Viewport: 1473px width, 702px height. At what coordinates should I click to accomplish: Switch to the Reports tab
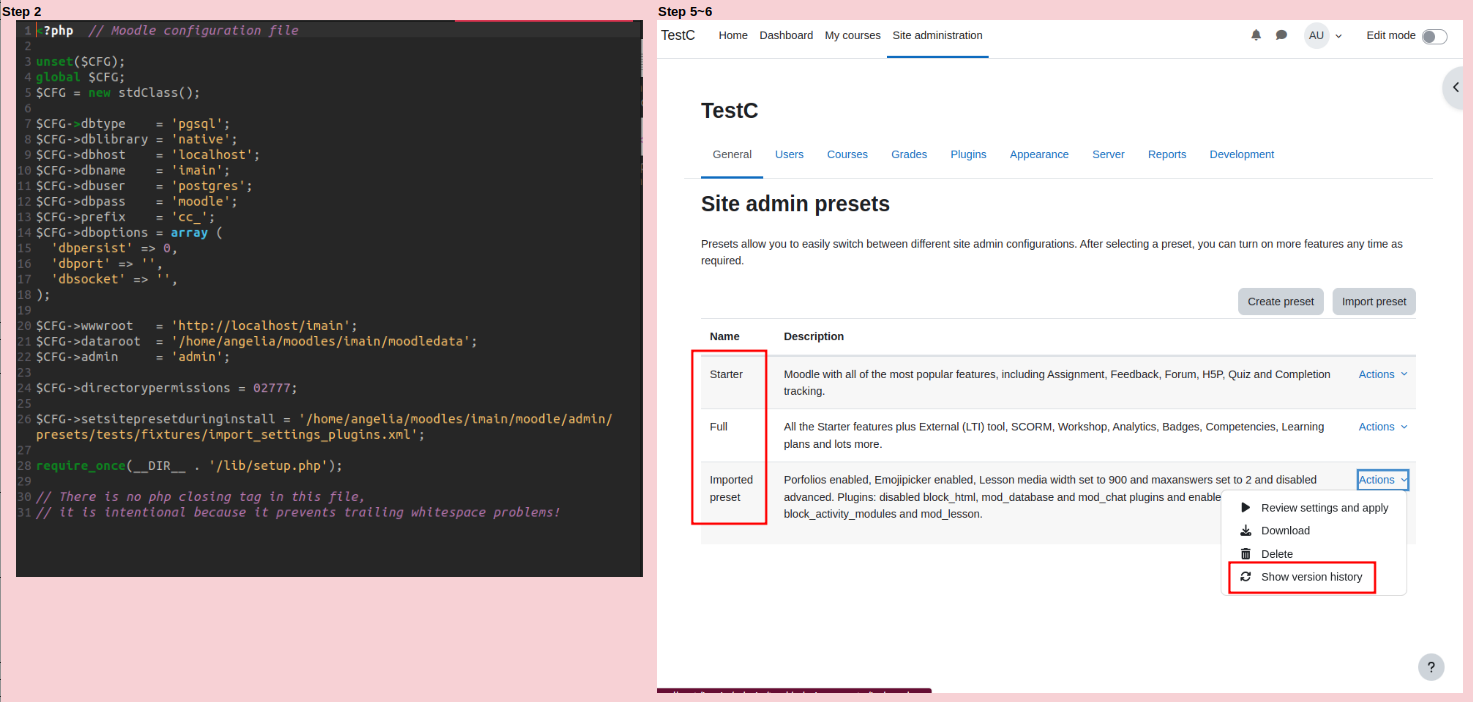tap(1167, 154)
